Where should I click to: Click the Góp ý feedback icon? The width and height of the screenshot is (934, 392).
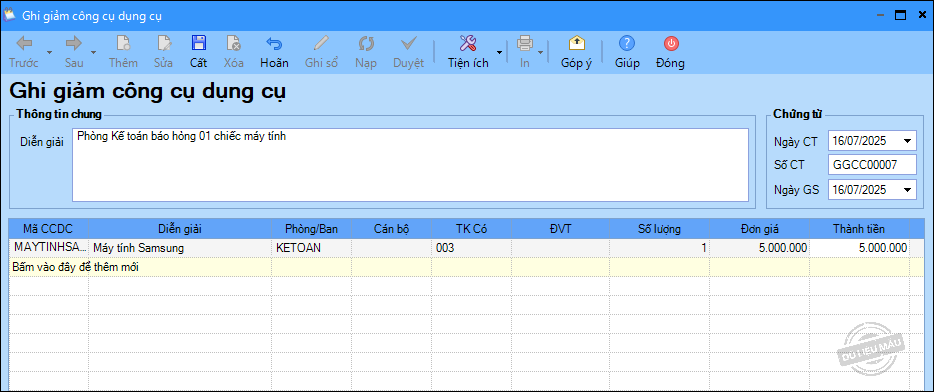tap(576, 43)
